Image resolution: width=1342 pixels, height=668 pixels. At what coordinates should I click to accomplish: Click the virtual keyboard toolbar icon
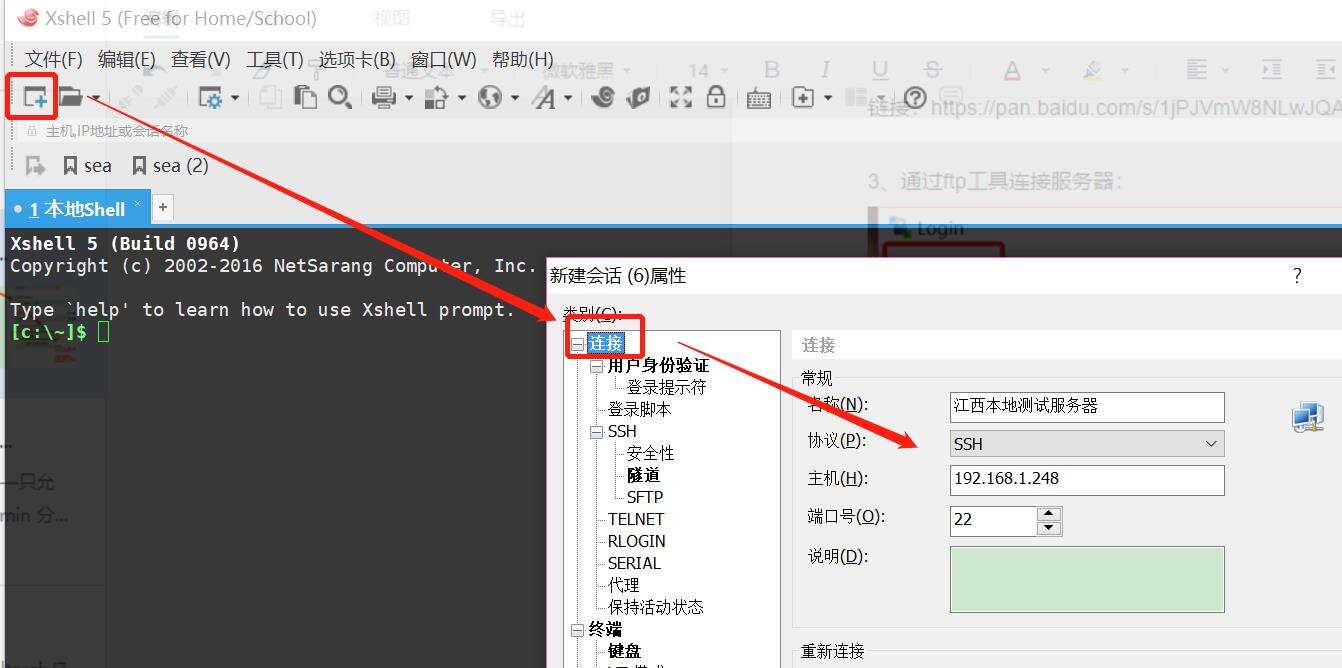click(758, 98)
